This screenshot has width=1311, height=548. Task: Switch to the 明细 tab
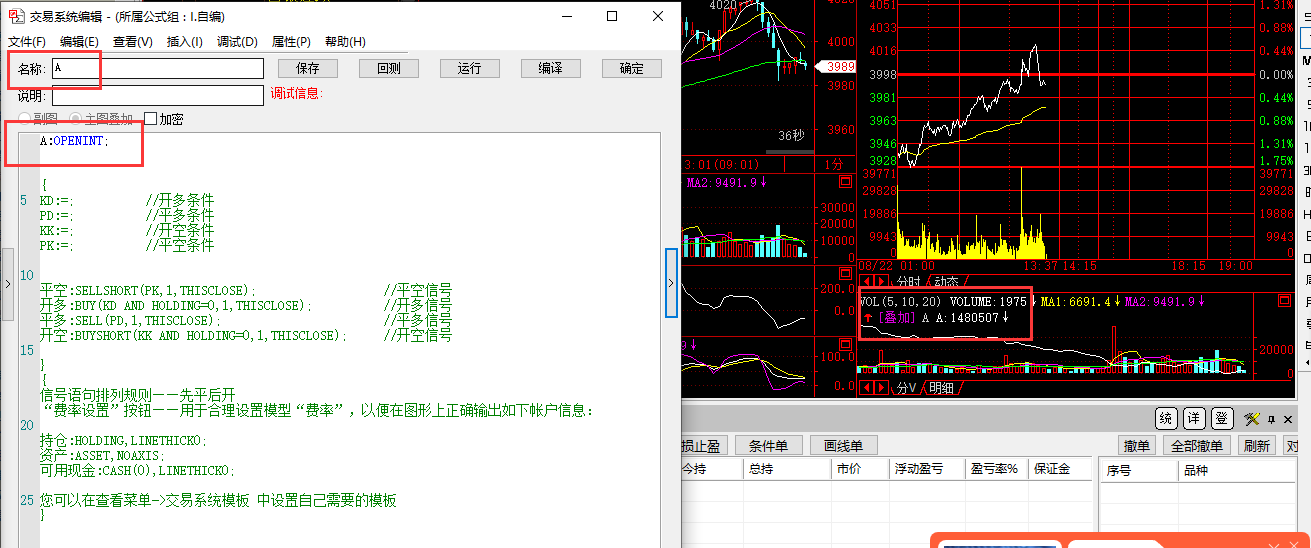point(940,388)
